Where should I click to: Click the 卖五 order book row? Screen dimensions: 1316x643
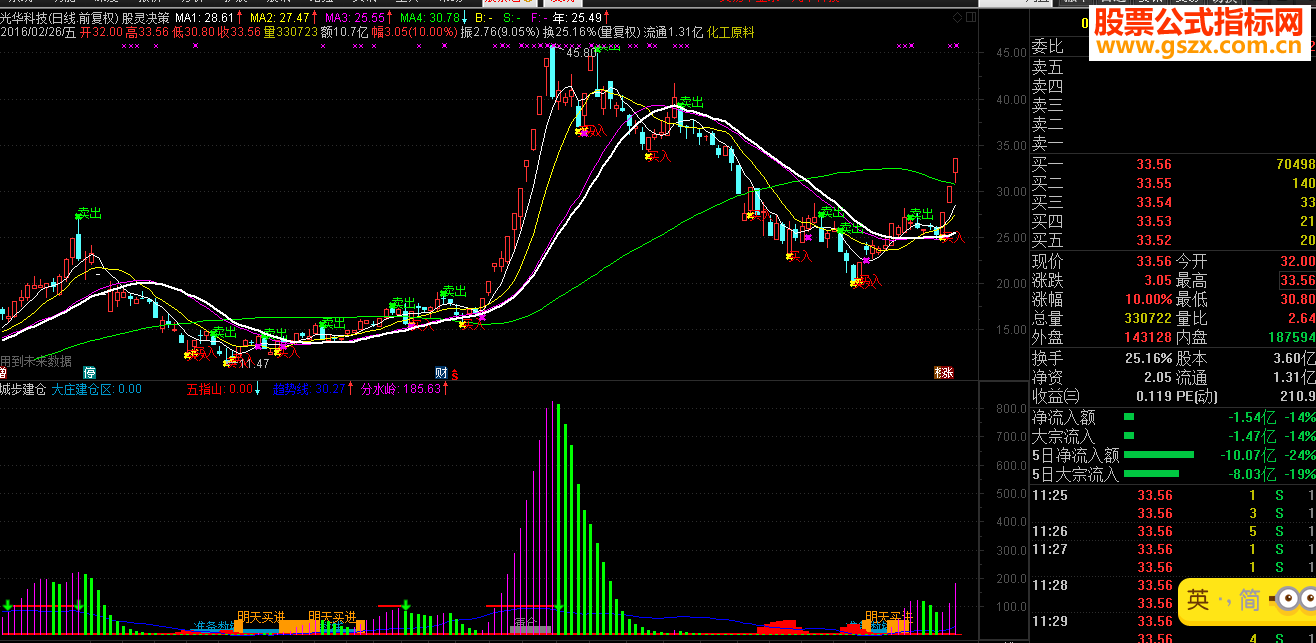click(1173, 67)
